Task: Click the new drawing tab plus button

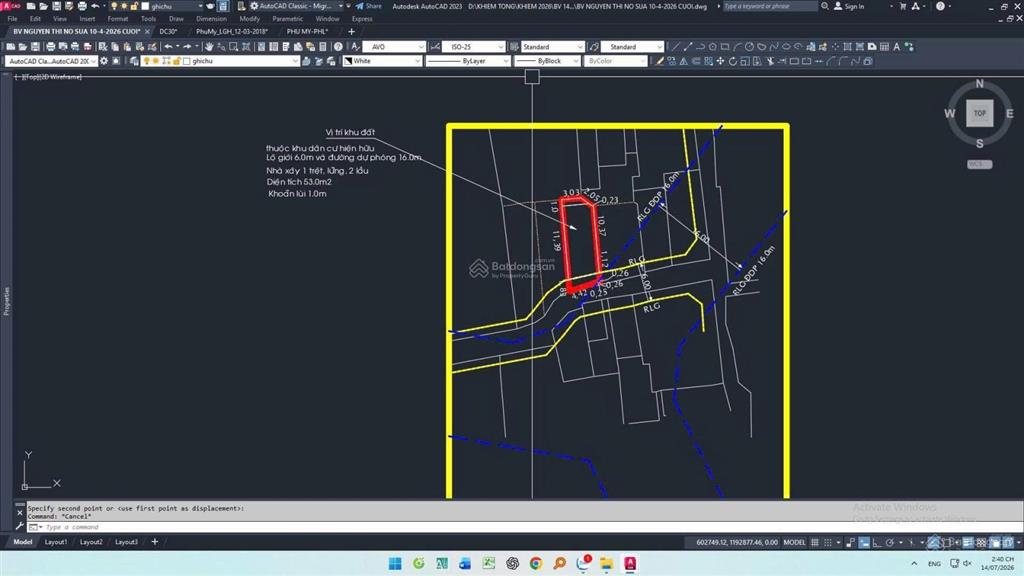Action: (x=351, y=31)
